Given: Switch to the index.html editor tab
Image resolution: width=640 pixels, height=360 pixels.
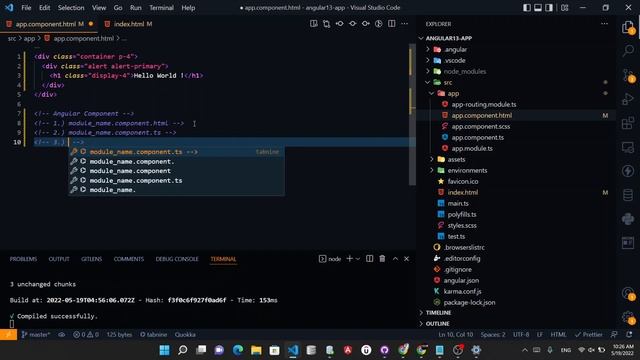Looking at the screenshot, I should (x=129, y=24).
